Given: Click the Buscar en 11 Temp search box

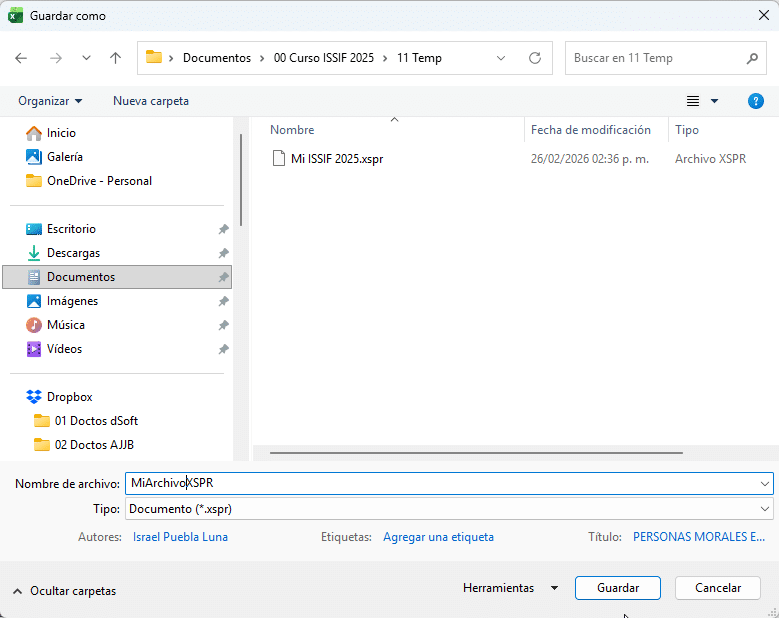Looking at the screenshot, I should pos(655,58).
